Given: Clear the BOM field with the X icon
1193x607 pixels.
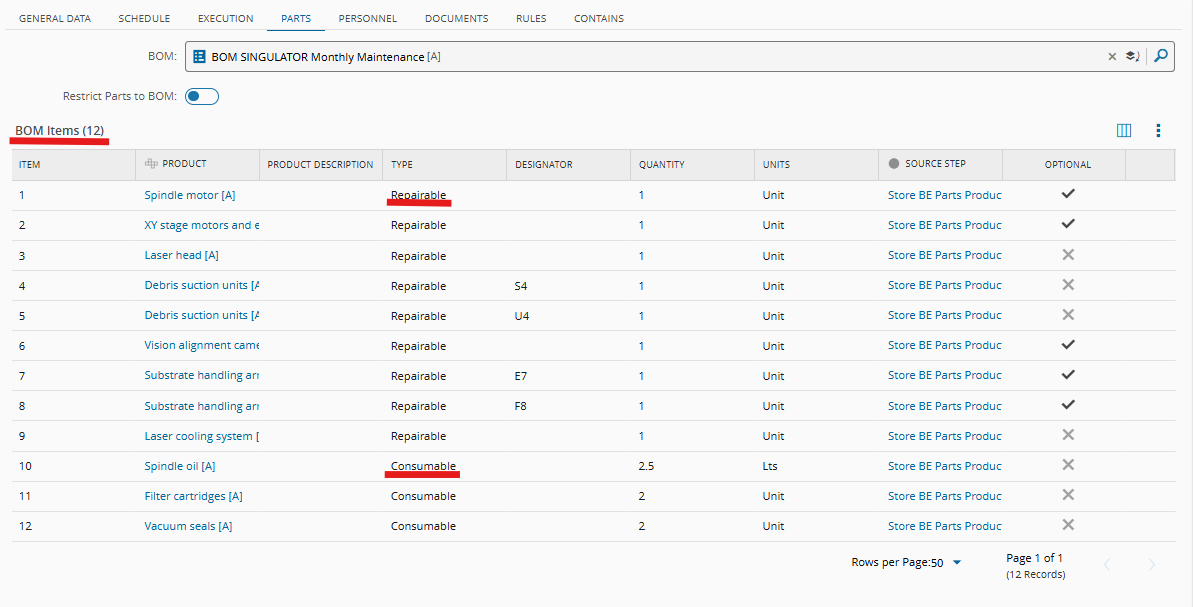Looking at the screenshot, I should [1112, 56].
